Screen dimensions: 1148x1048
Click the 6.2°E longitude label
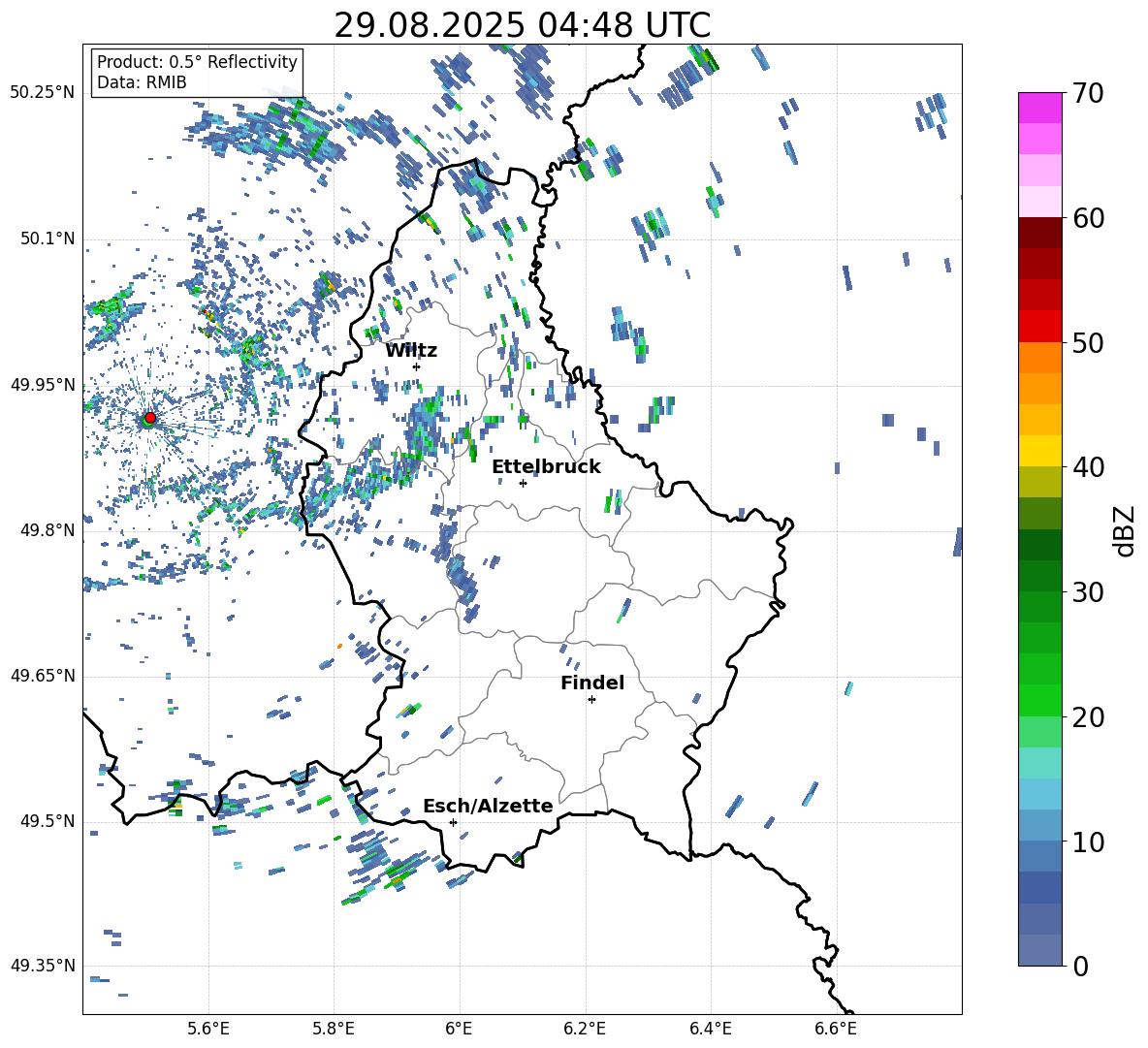click(x=585, y=1029)
